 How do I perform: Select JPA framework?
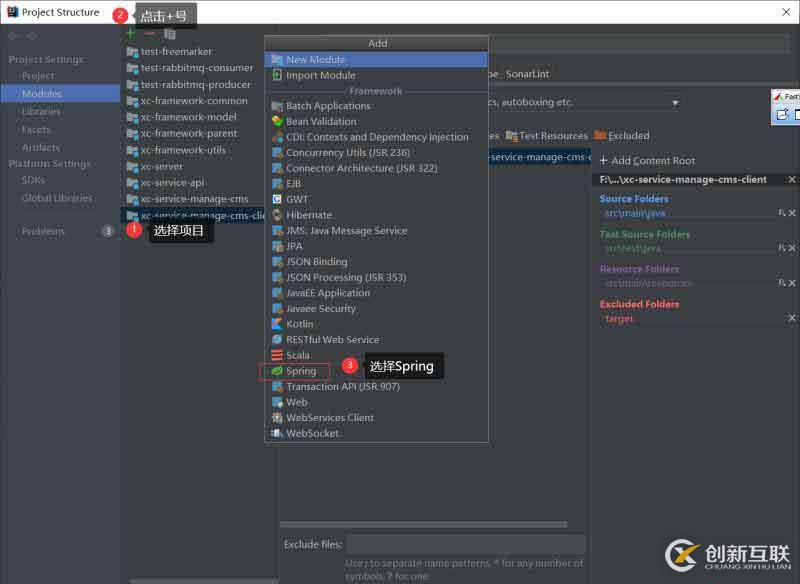click(x=376, y=246)
